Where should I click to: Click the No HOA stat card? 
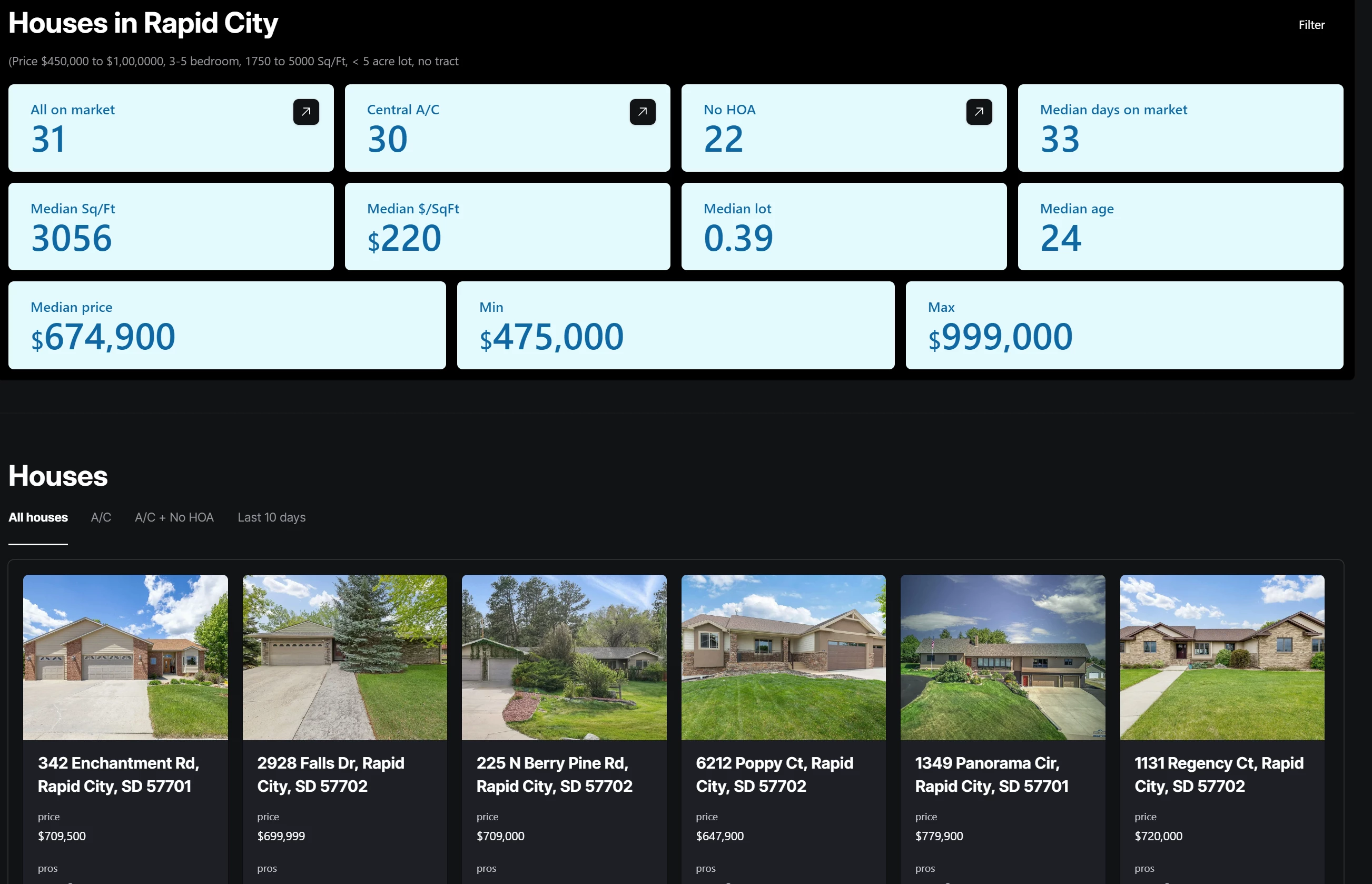click(x=844, y=128)
